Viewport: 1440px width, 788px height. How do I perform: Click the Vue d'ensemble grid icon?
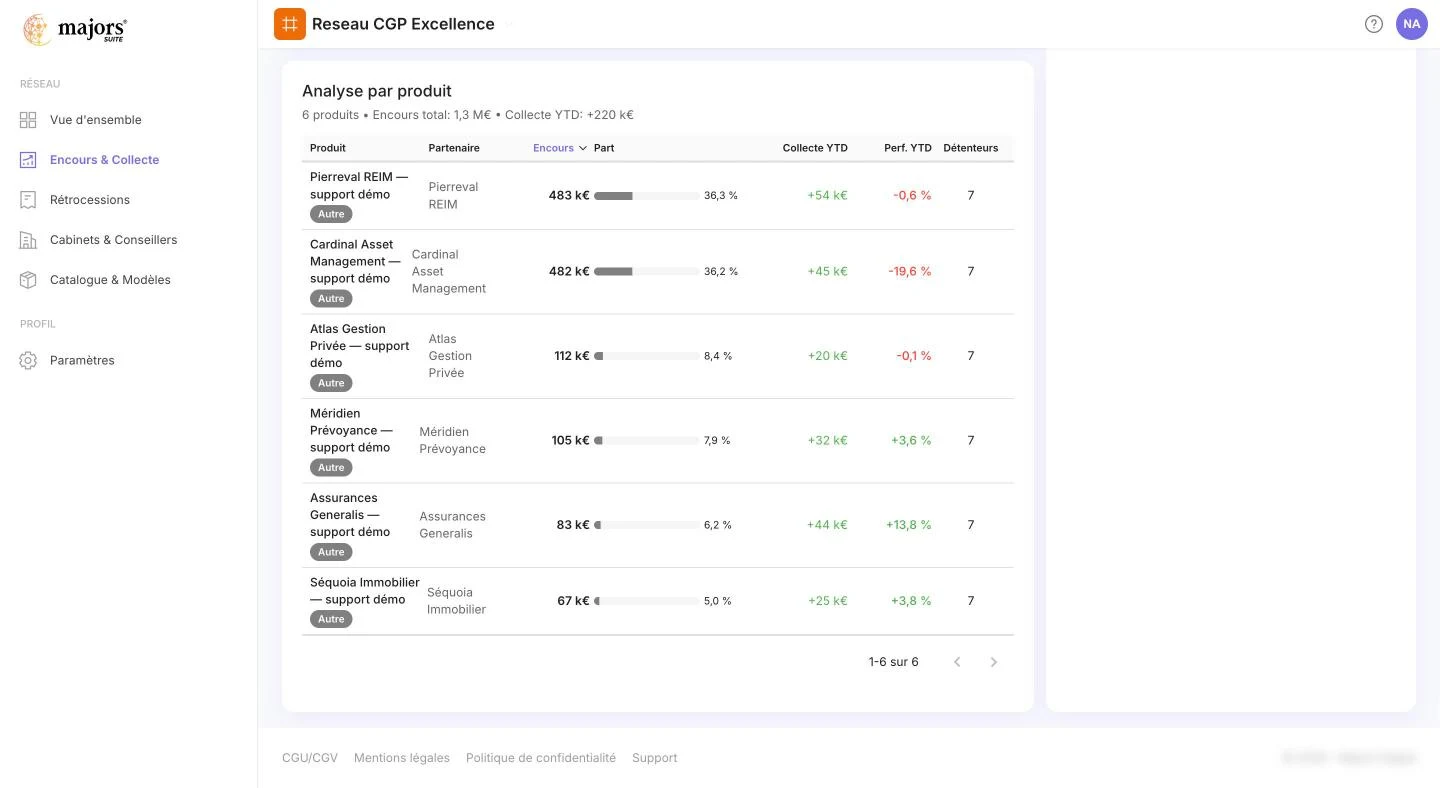point(28,120)
